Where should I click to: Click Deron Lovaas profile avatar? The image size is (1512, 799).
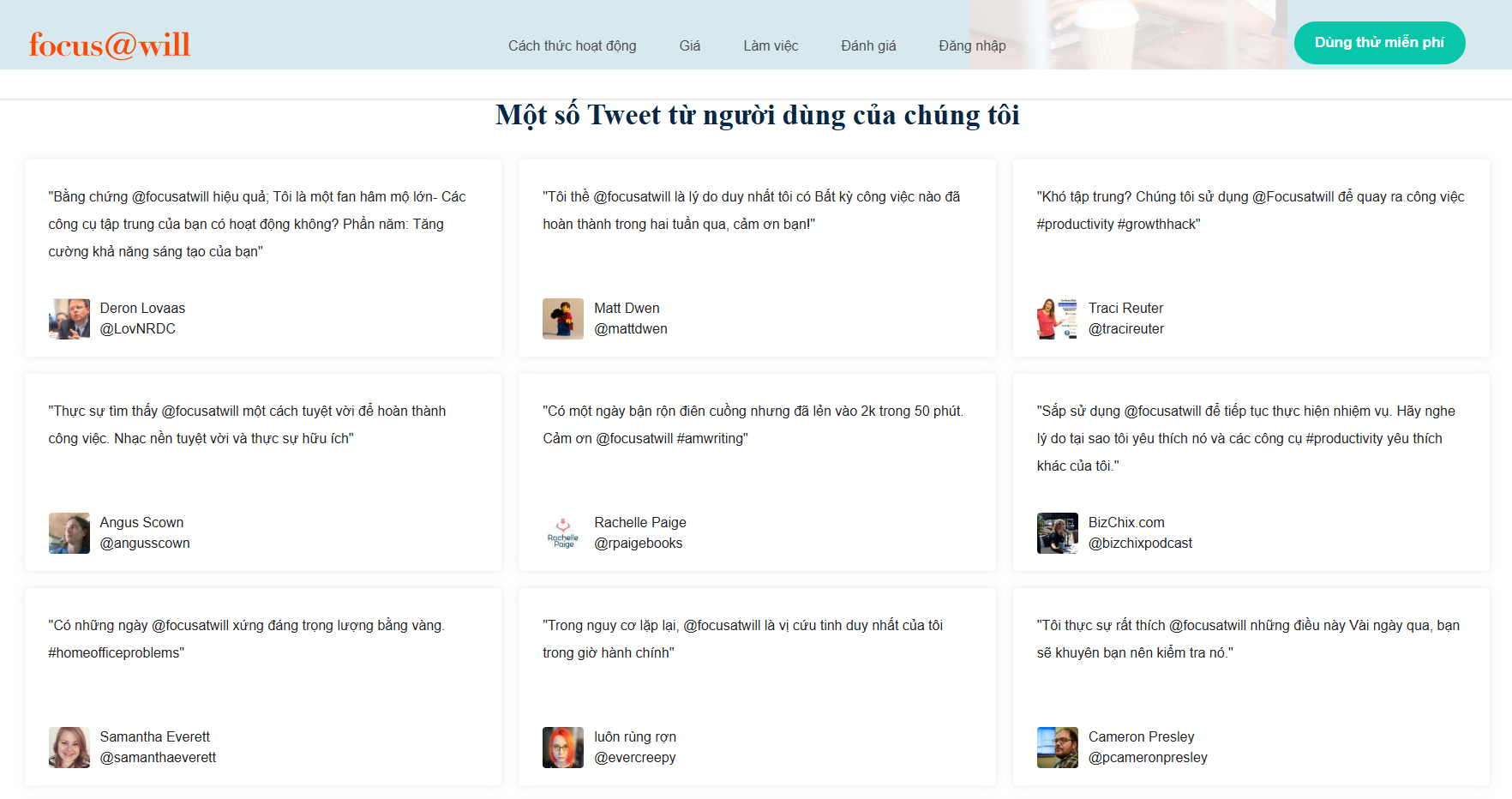pos(69,319)
